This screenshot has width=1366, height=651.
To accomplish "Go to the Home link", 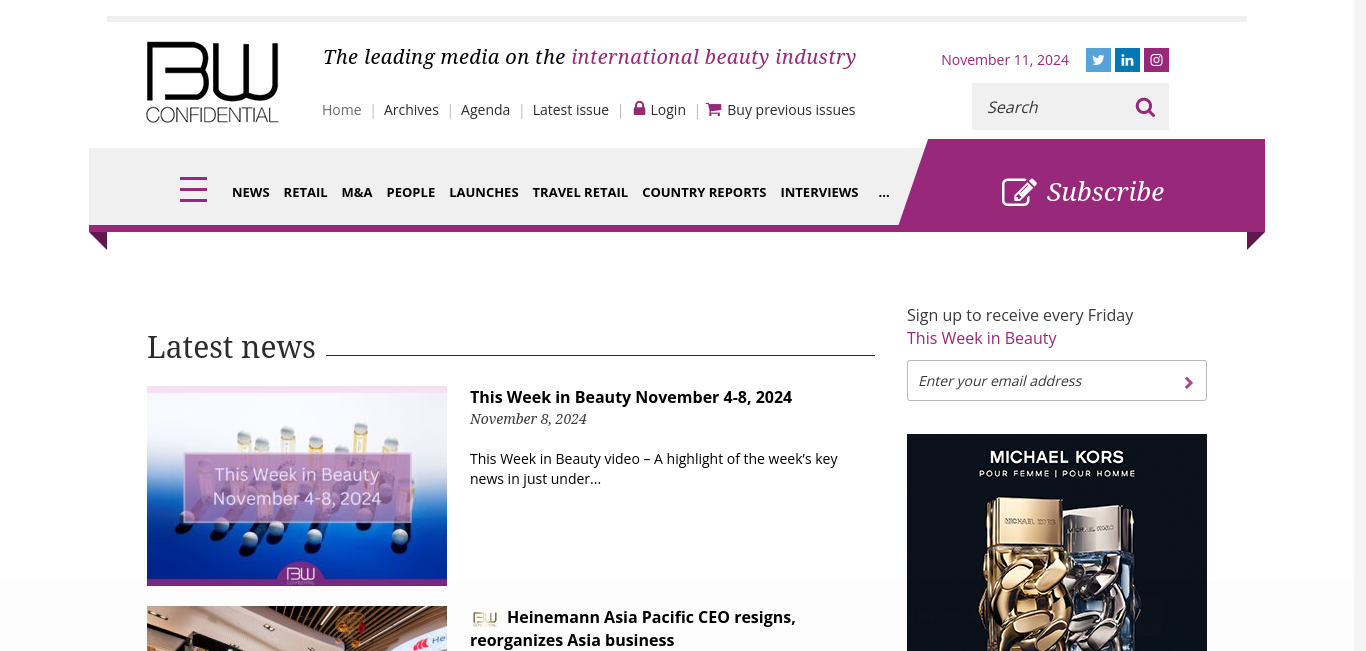I will (342, 110).
